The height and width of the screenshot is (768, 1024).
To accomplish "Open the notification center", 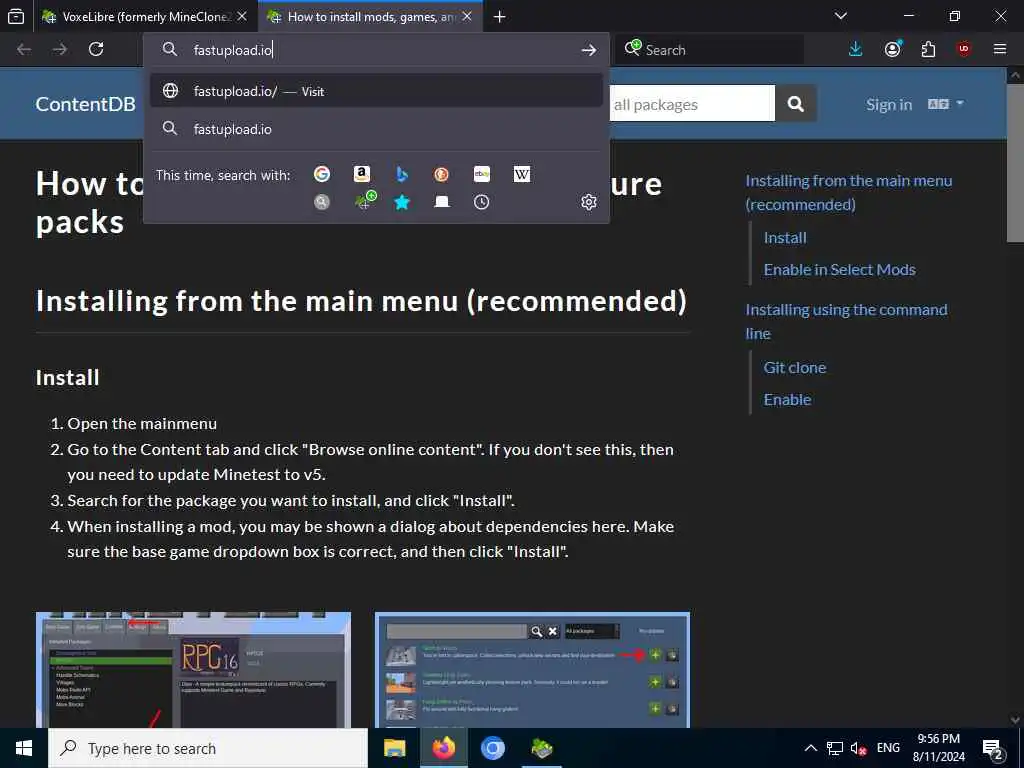I will pyautogui.click(x=993, y=749).
